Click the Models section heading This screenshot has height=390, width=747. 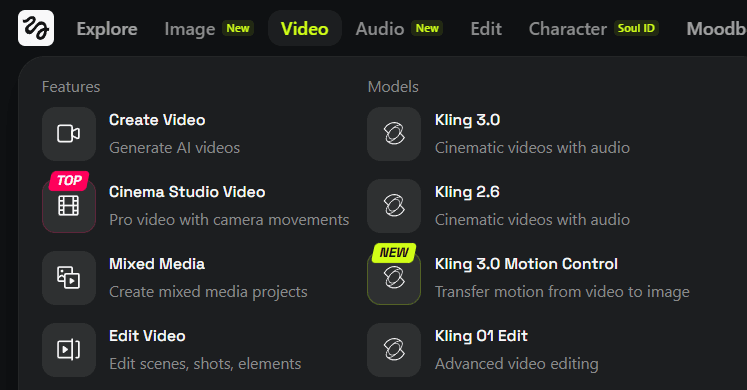click(x=393, y=87)
